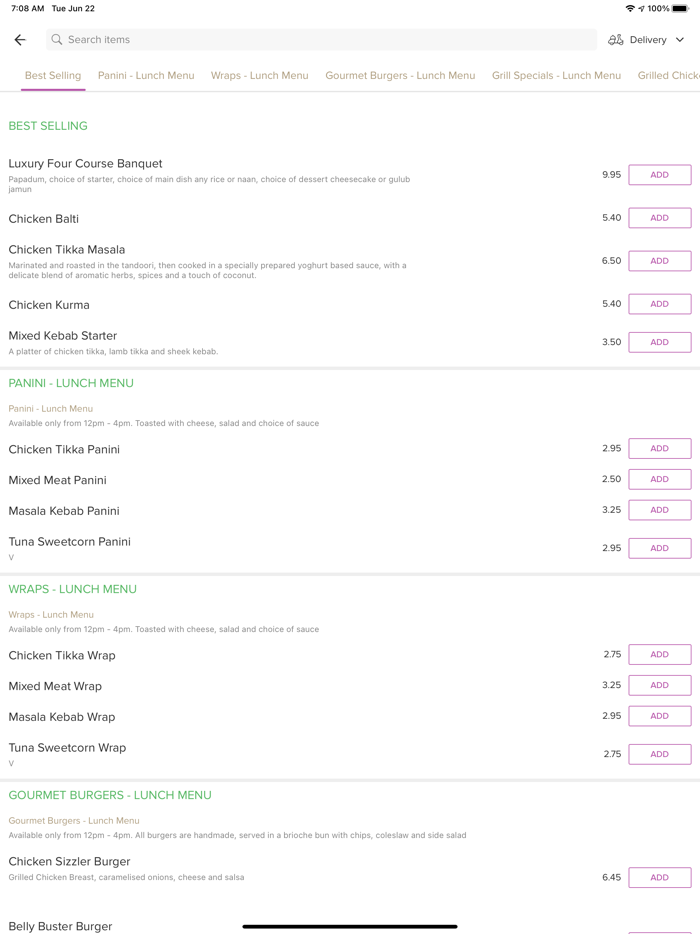Tap the delivery scooter icon
This screenshot has height=934, width=700.
point(616,40)
